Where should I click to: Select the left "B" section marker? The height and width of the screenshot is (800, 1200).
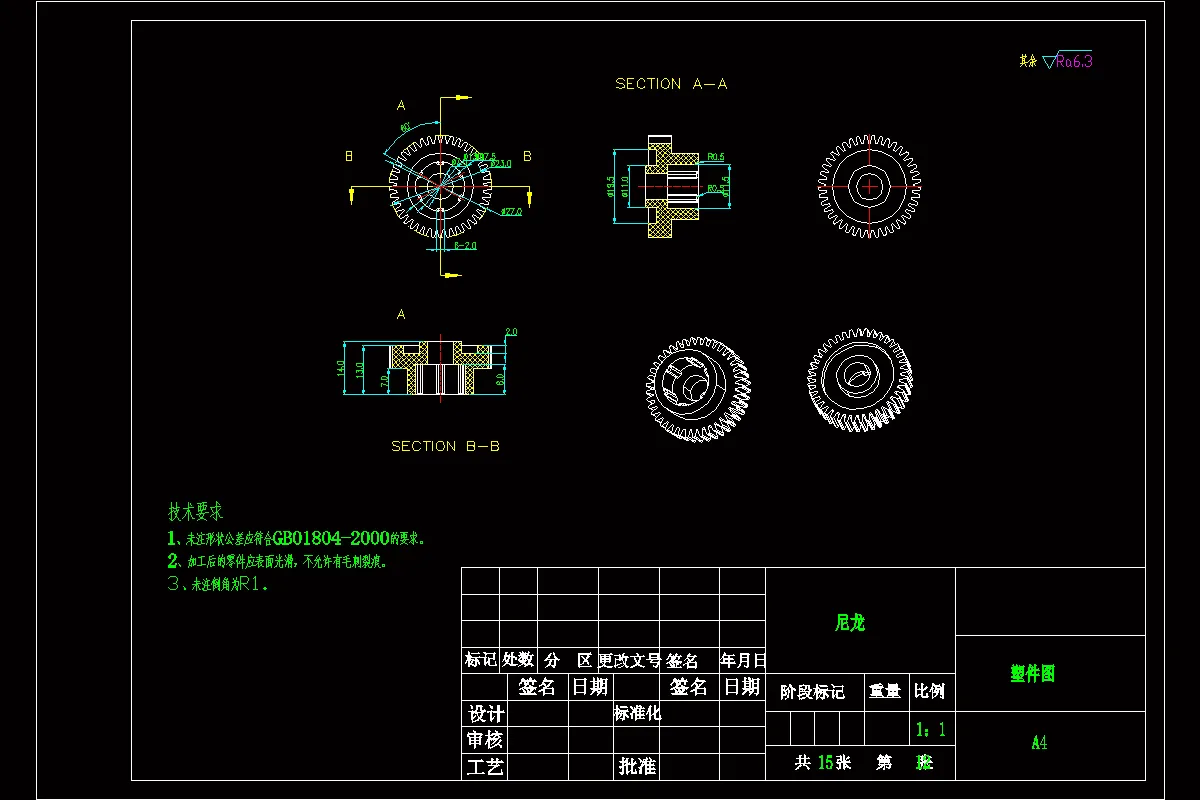click(x=349, y=156)
